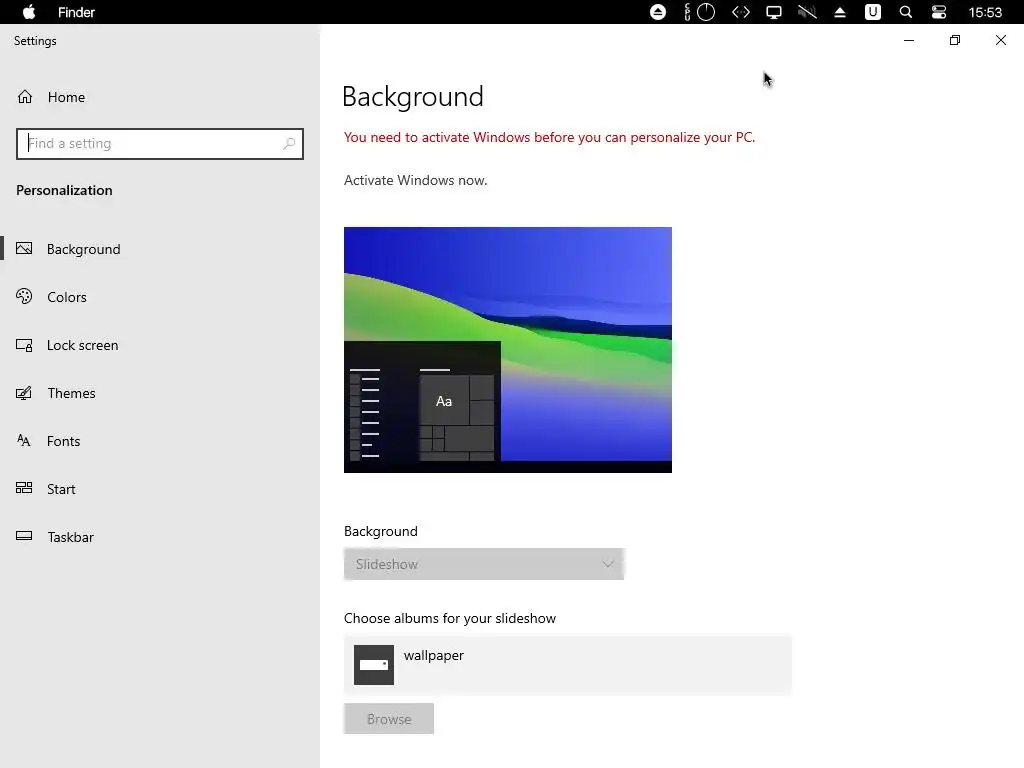Go to Lock screen settings
Screen dimensions: 1024x768
click(x=82, y=345)
